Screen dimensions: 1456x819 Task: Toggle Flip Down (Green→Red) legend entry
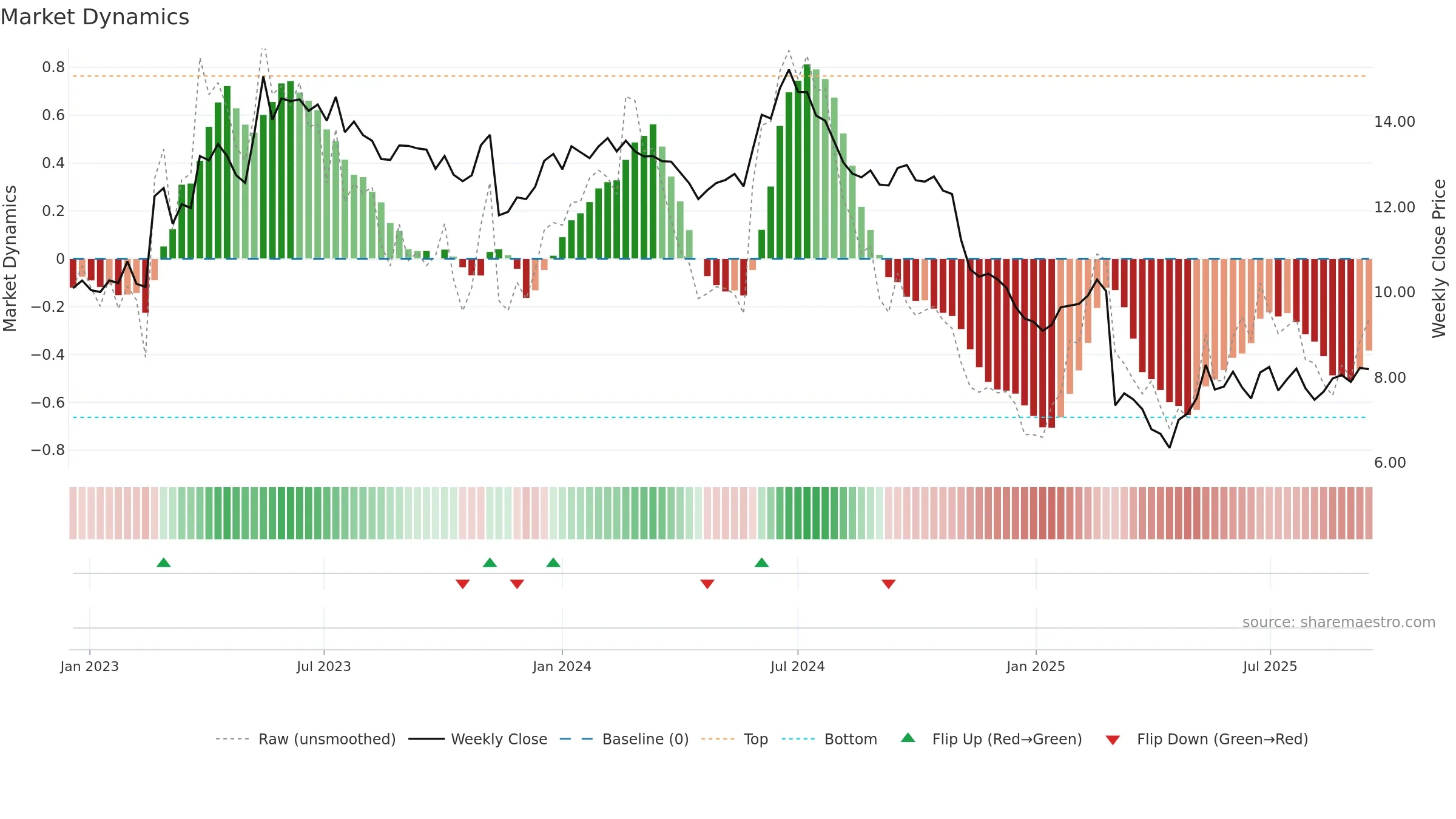(1207, 739)
